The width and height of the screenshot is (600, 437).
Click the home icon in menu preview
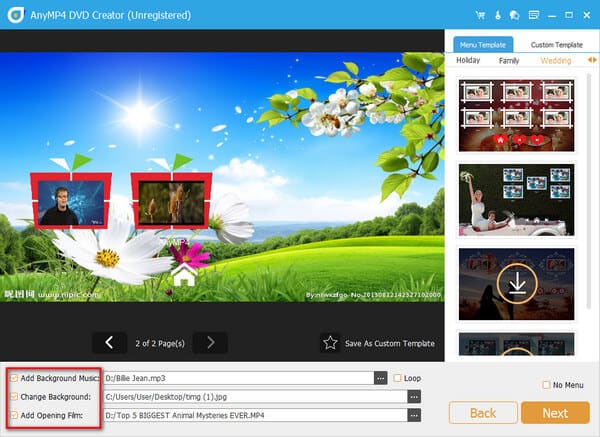(x=183, y=275)
